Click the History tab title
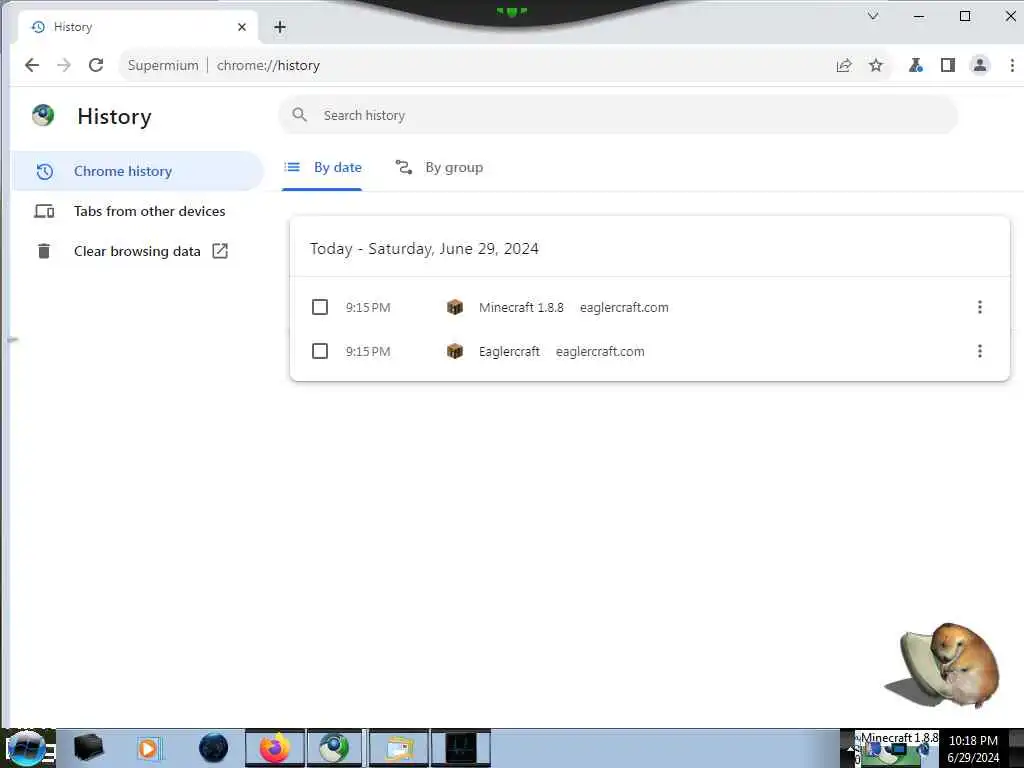This screenshot has height=768, width=1024. click(73, 27)
